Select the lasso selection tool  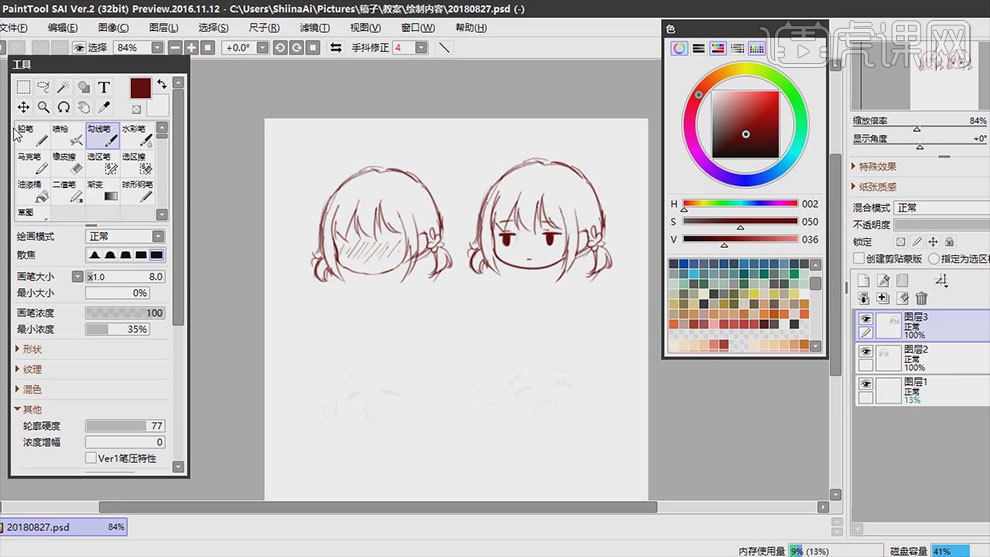(43, 87)
